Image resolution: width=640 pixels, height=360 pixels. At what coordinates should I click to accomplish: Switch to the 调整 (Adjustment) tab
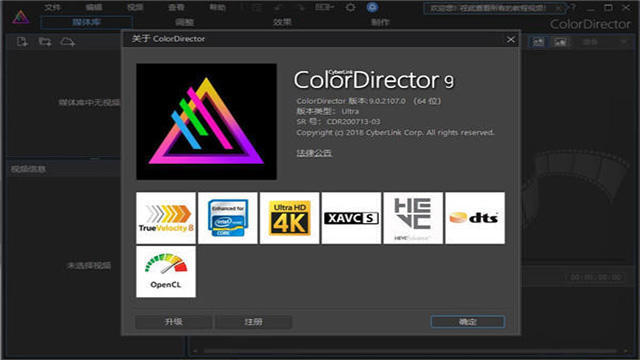tap(184, 22)
